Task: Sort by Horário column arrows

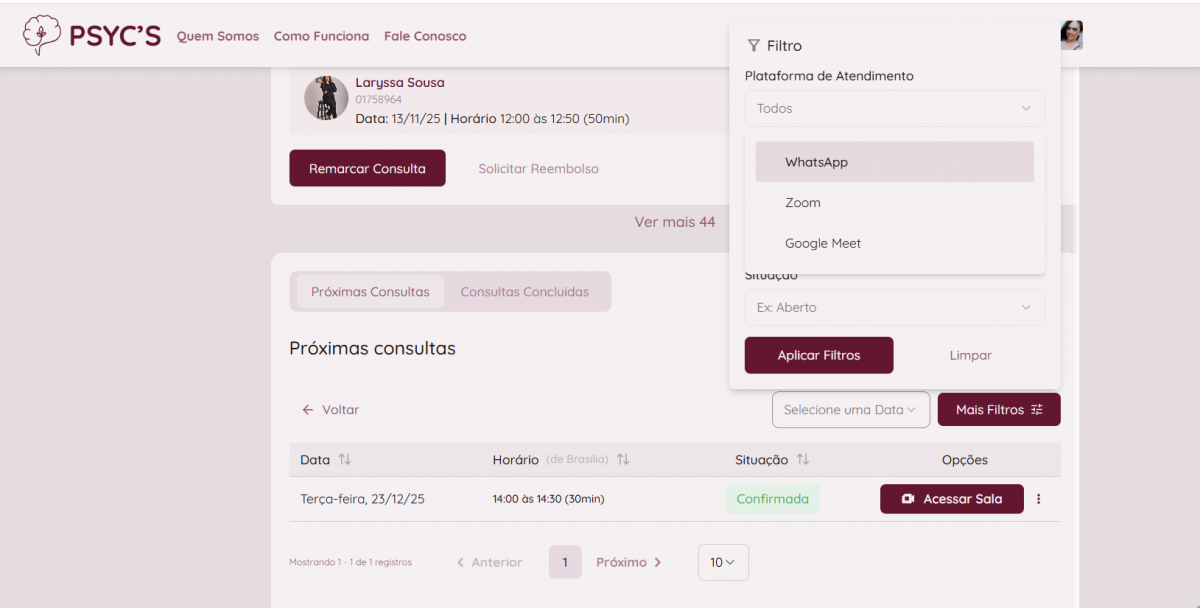Action: [623, 460]
